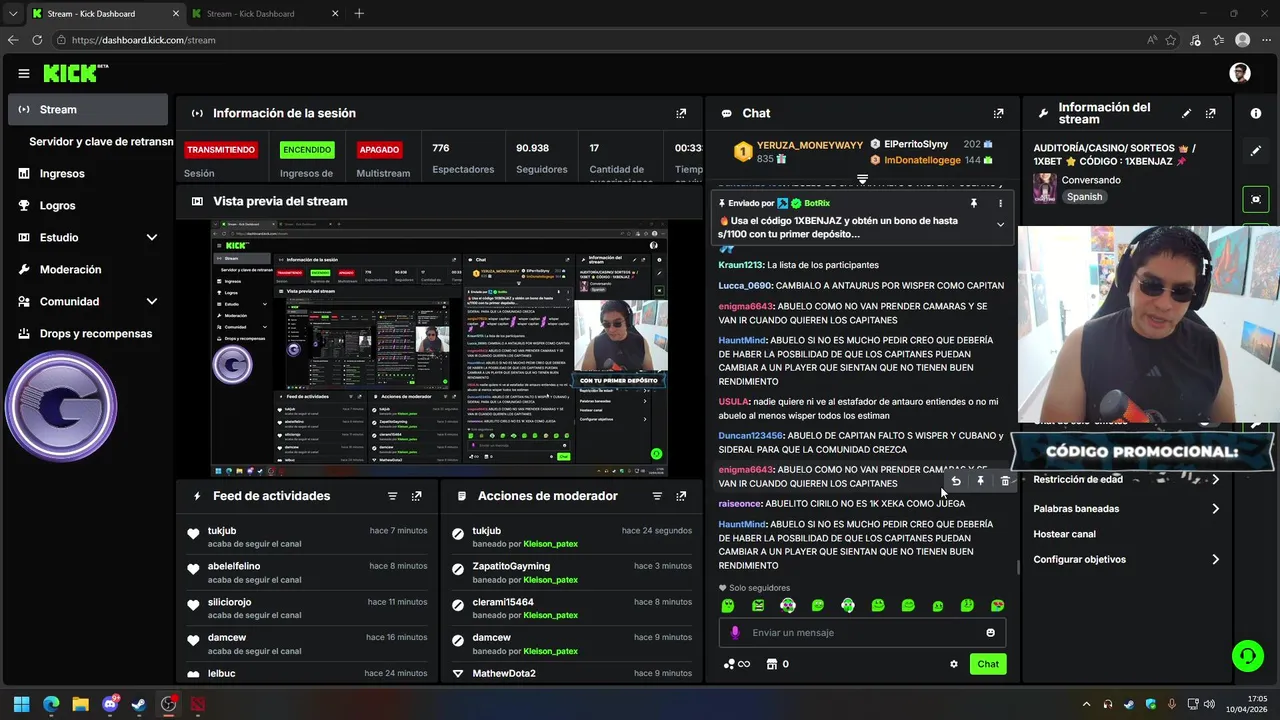Open Restricción de edad settings
The width and height of the screenshot is (1280, 720).
point(1126,480)
